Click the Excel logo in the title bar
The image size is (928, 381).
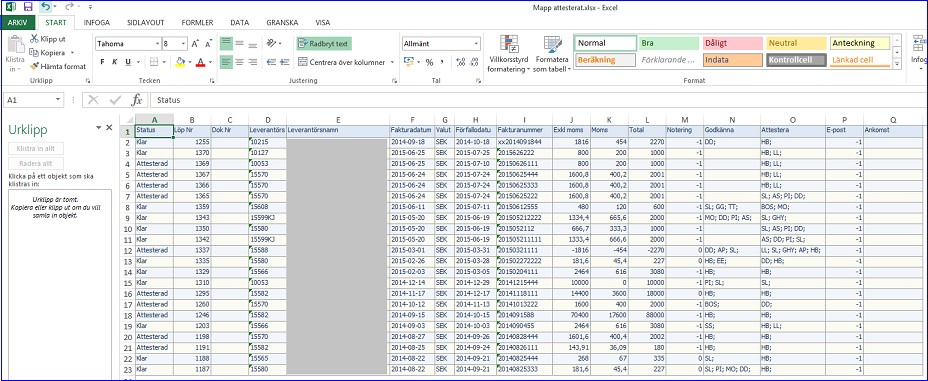click(11, 7)
